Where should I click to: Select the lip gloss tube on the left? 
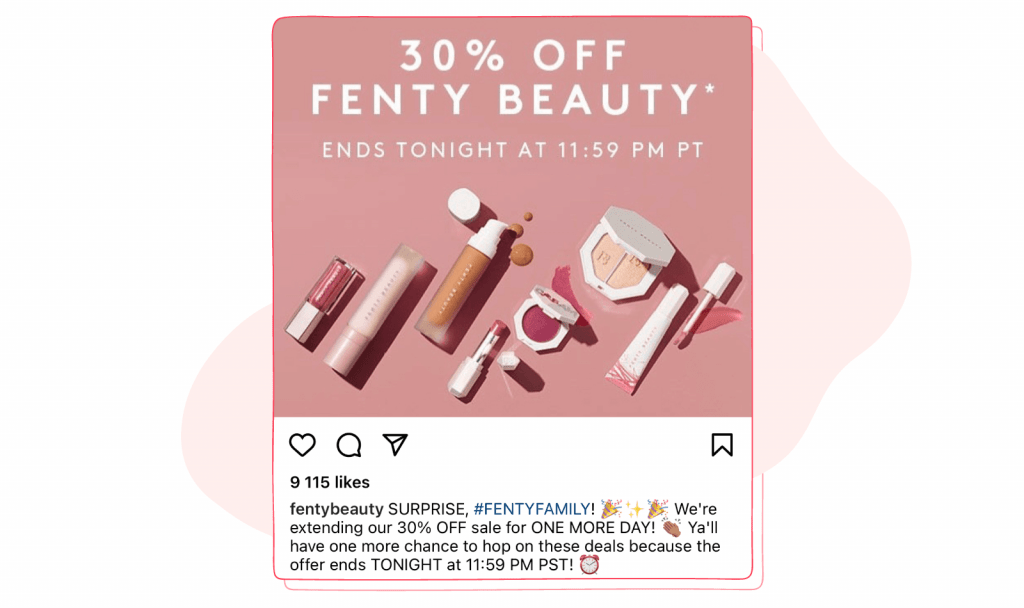pyautogui.click(x=321, y=298)
